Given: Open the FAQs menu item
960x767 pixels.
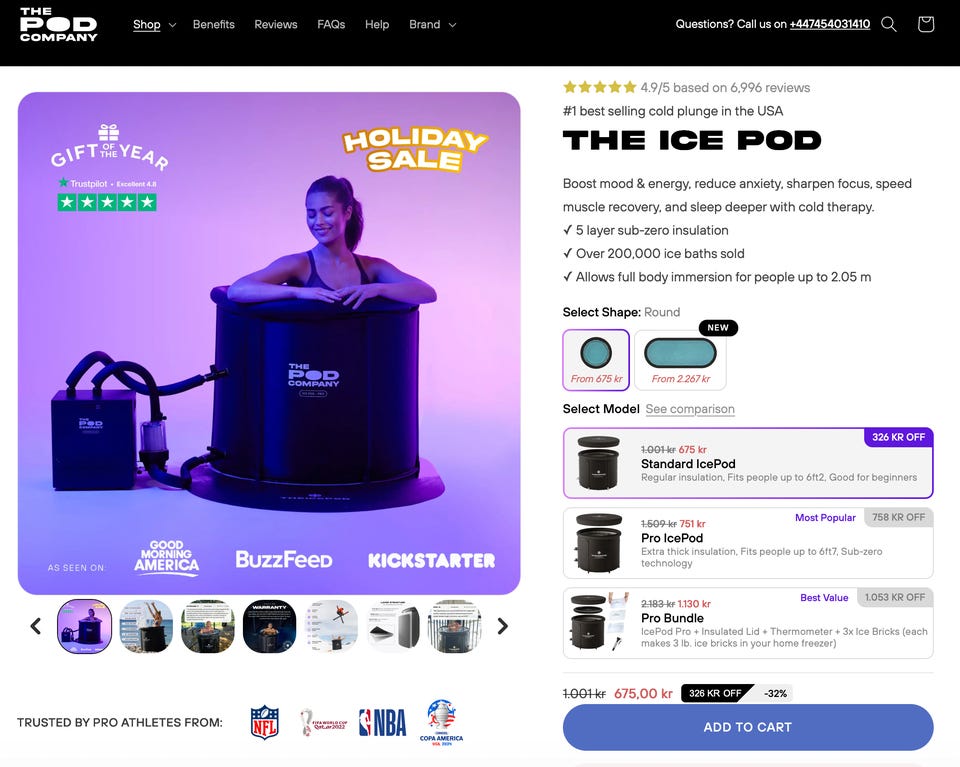Looking at the screenshot, I should tap(331, 24).
